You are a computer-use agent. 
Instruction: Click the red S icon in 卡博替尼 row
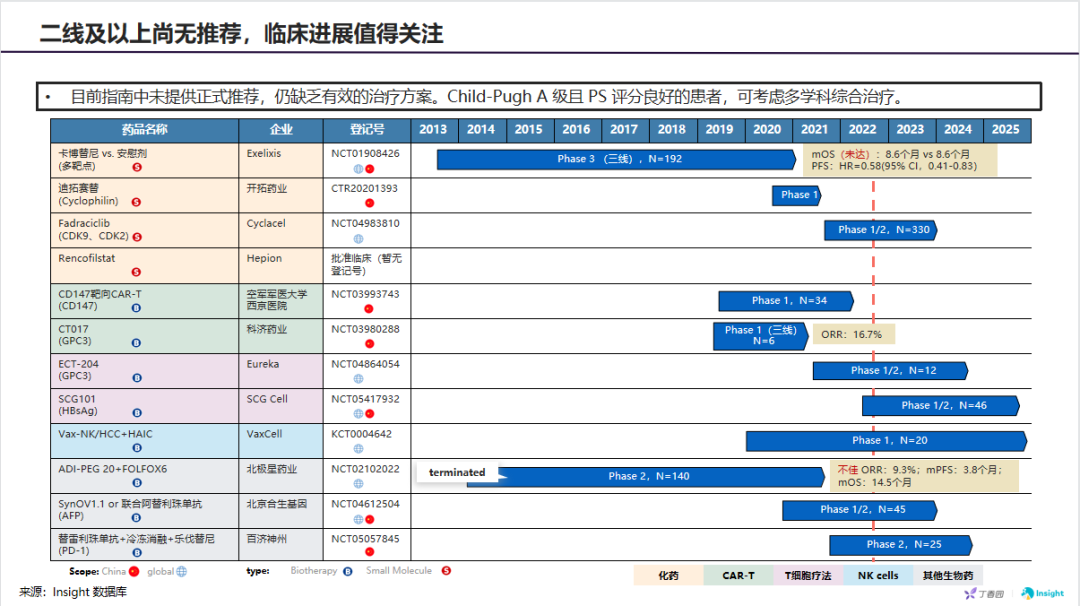[137, 167]
